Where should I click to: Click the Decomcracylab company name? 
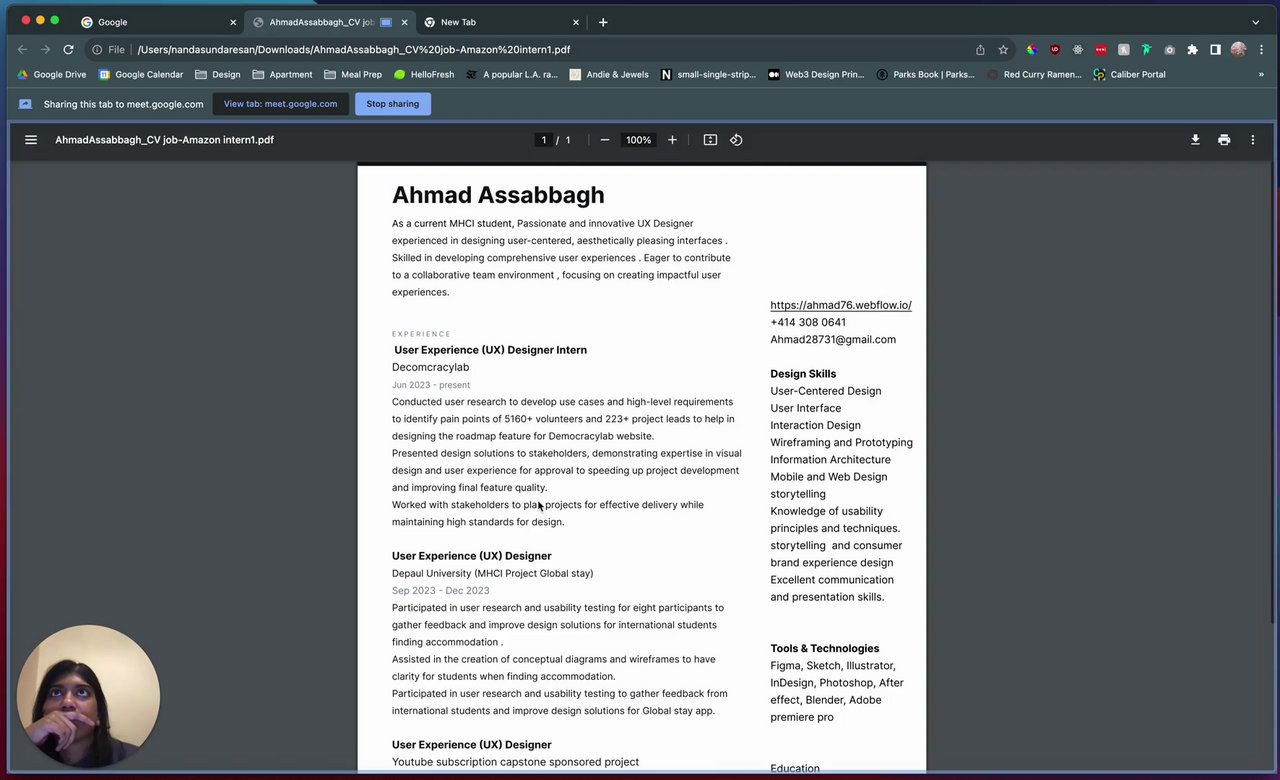pyautogui.click(x=430, y=367)
